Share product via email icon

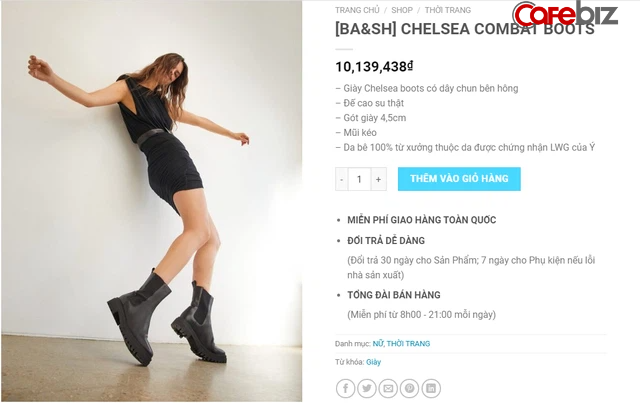click(x=388, y=388)
